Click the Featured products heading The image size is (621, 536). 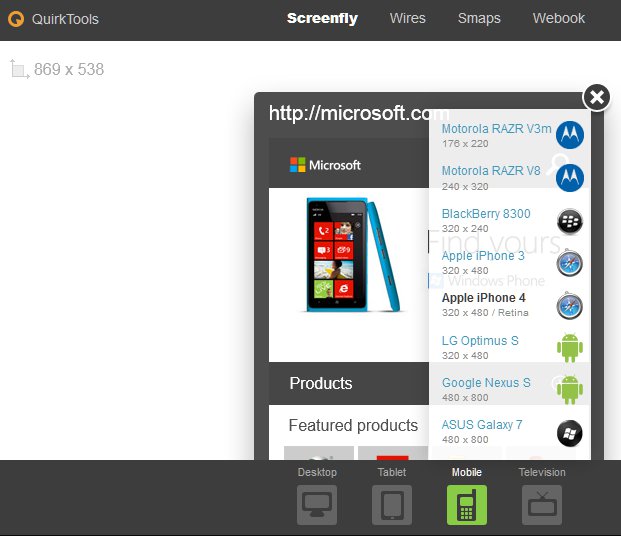coord(353,425)
